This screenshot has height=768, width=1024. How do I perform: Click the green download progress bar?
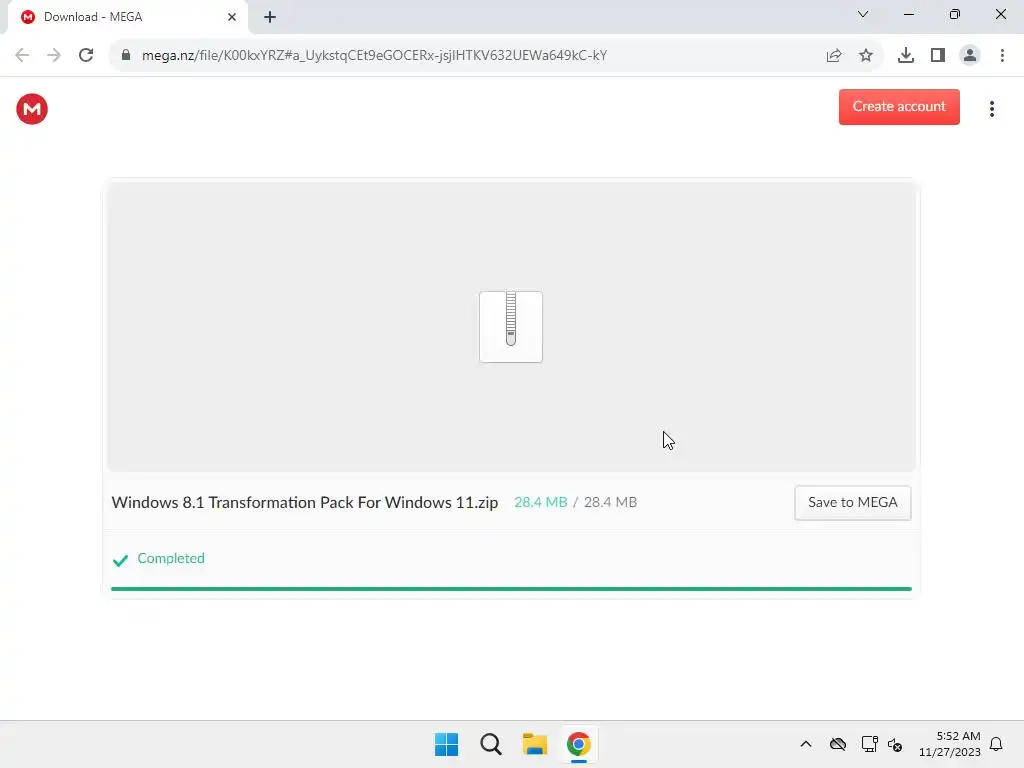[511, 588]
